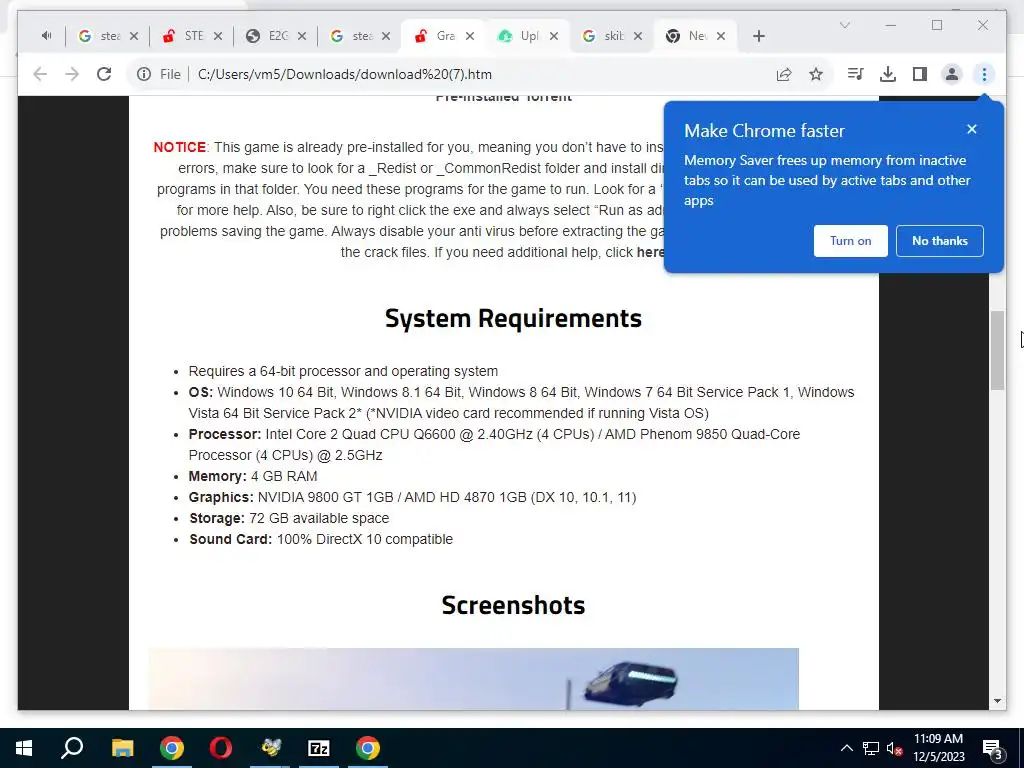Open Chrome downloads icon

tap(888, 74)
